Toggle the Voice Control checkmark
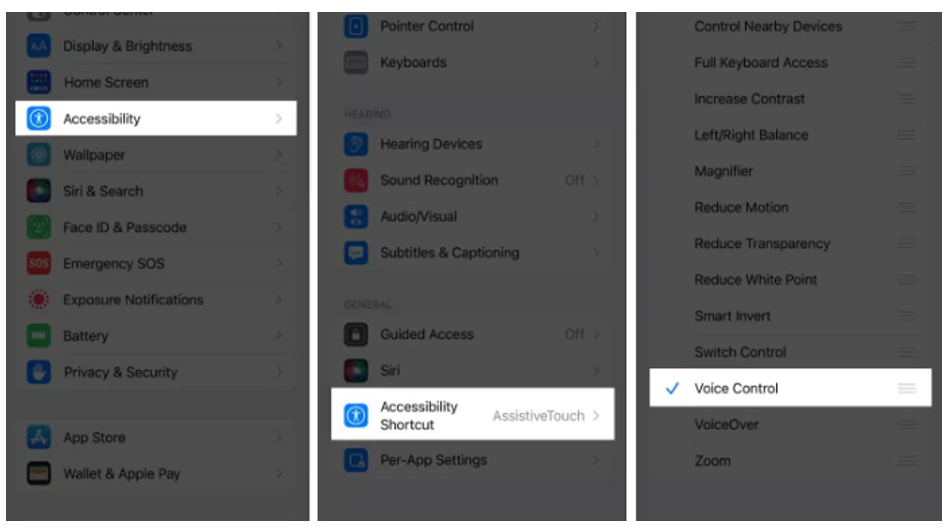Image resolution: width=951 pixels, height=529 pixels. [672, 388]
